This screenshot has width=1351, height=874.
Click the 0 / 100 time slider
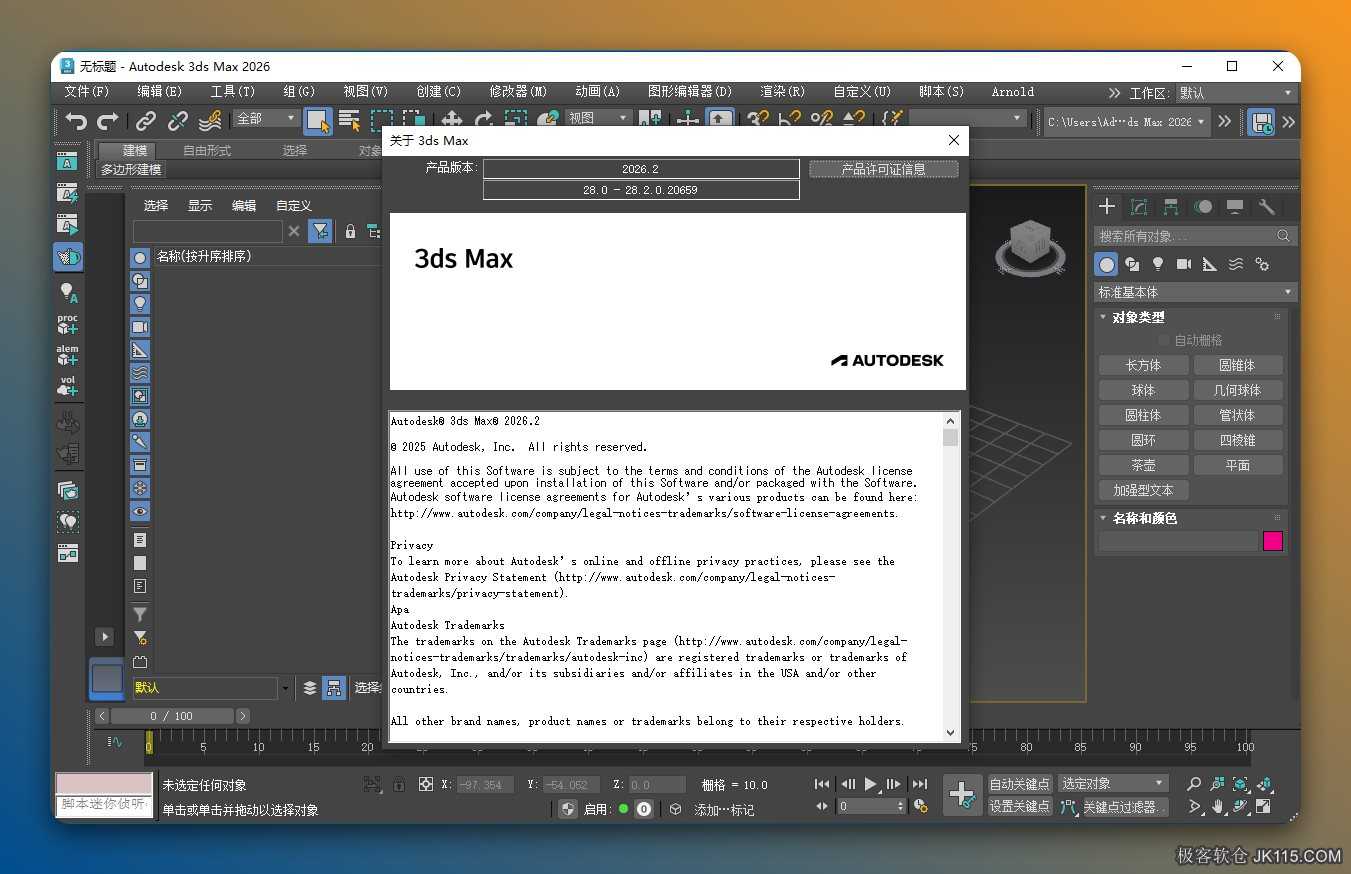171,716
